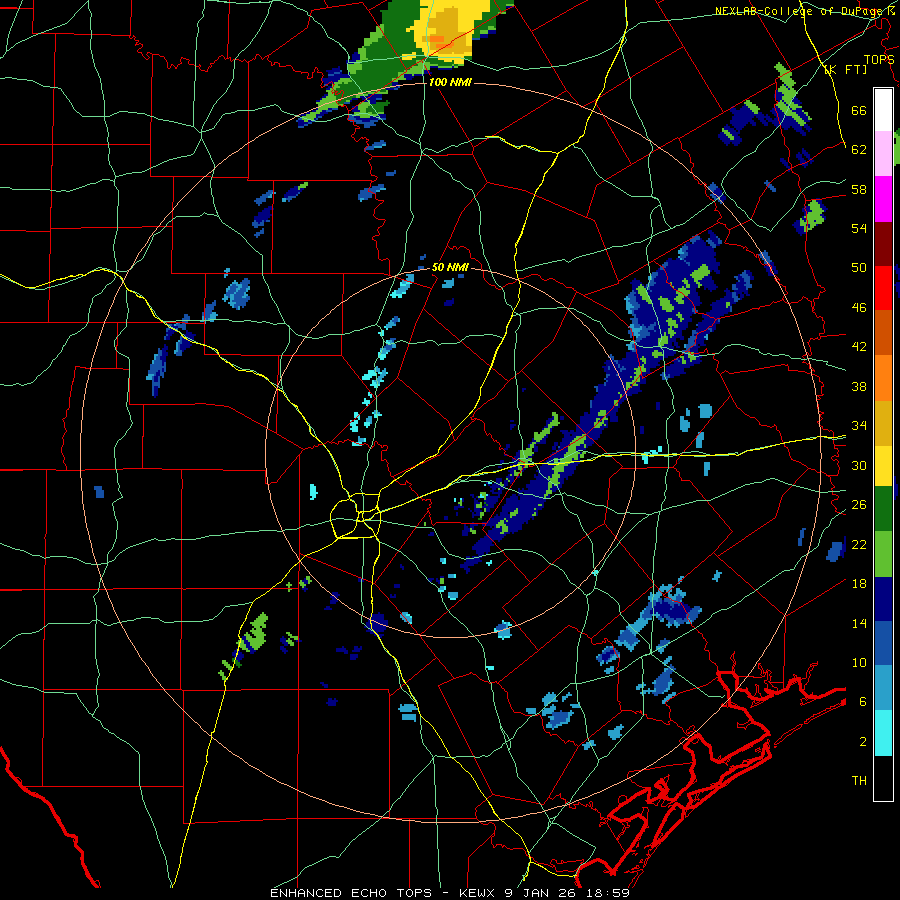Pick the dark orange legend swatch
Image resolution: width=900 pixels, height=900 pixels.
tap(883, 332)
